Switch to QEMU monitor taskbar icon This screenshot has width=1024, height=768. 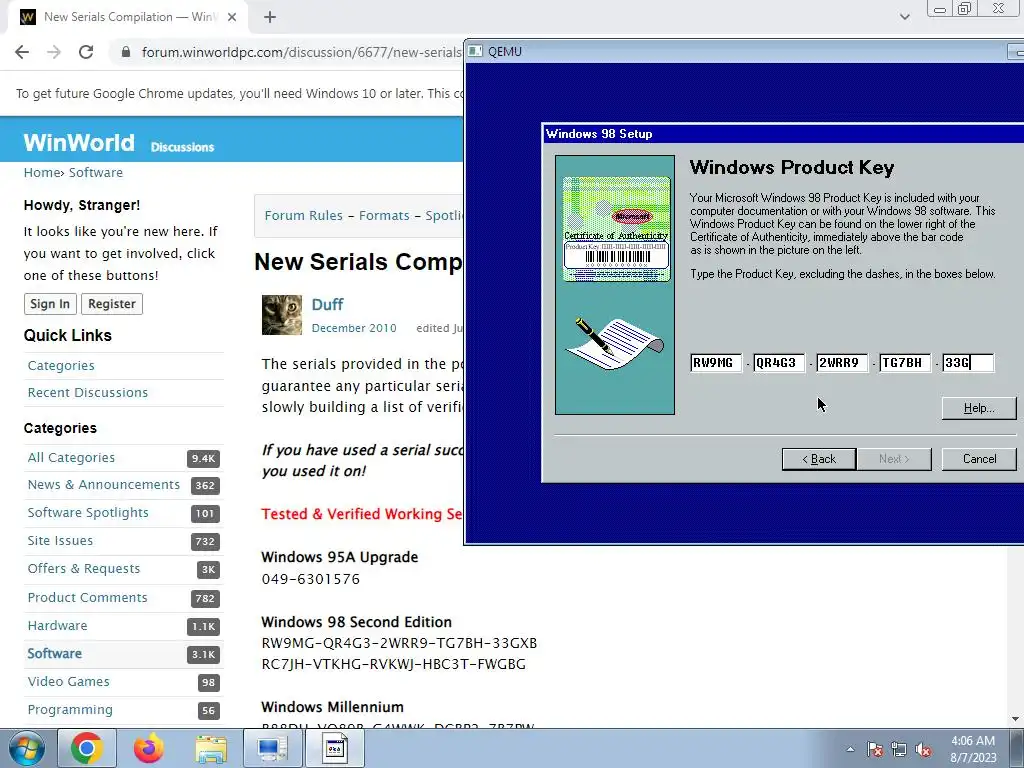click(272, 748)
